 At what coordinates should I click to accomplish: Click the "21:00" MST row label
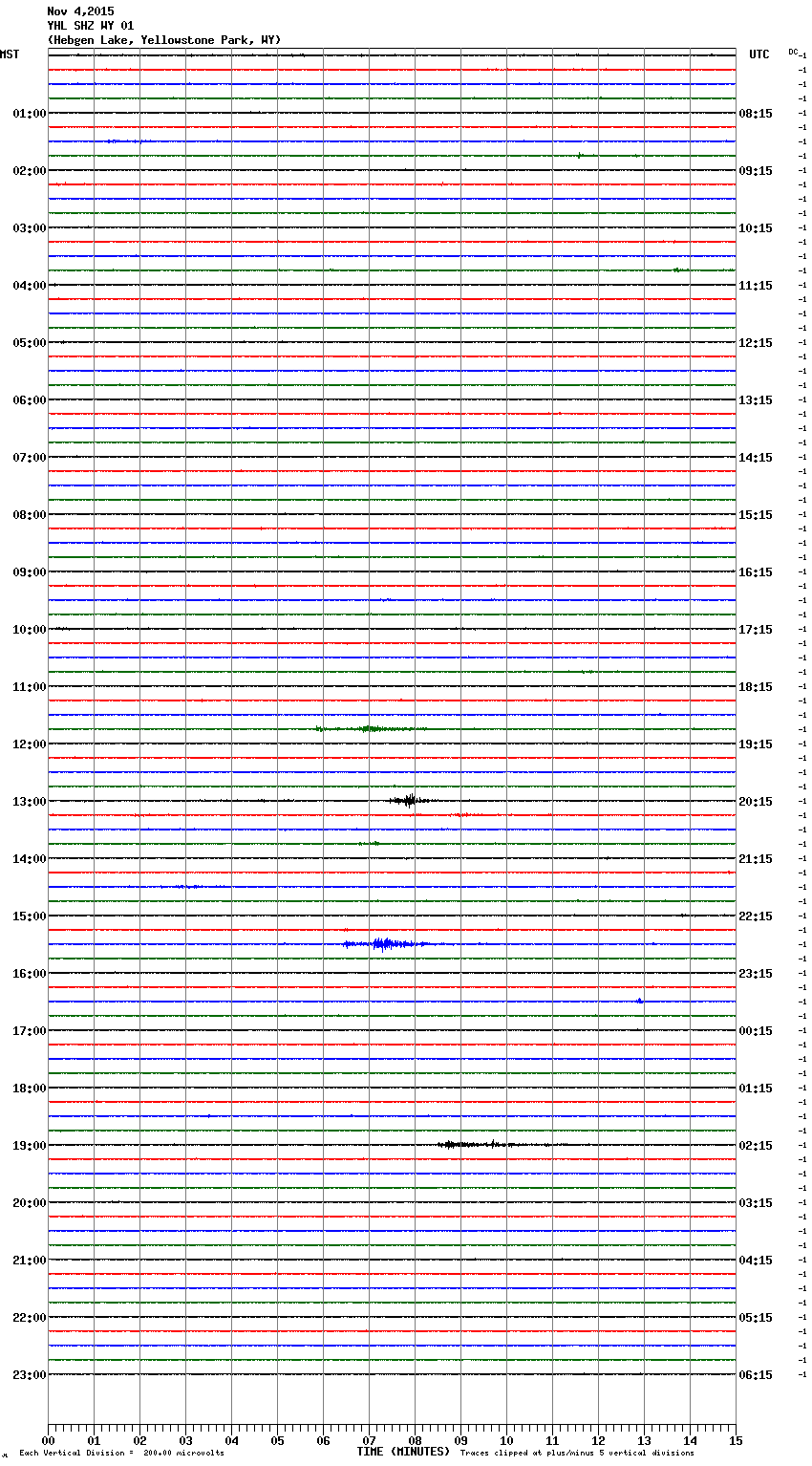coord(30,1261)
